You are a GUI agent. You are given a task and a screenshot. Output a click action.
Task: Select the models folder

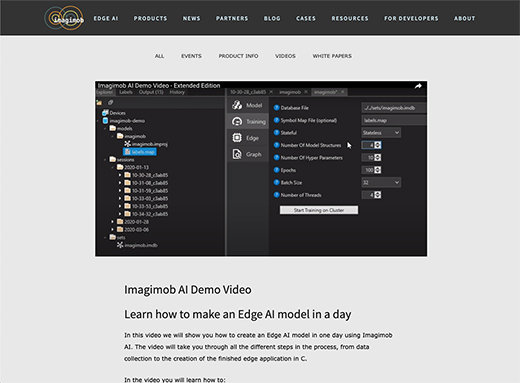pyautogui.click(x=121, y=128)
